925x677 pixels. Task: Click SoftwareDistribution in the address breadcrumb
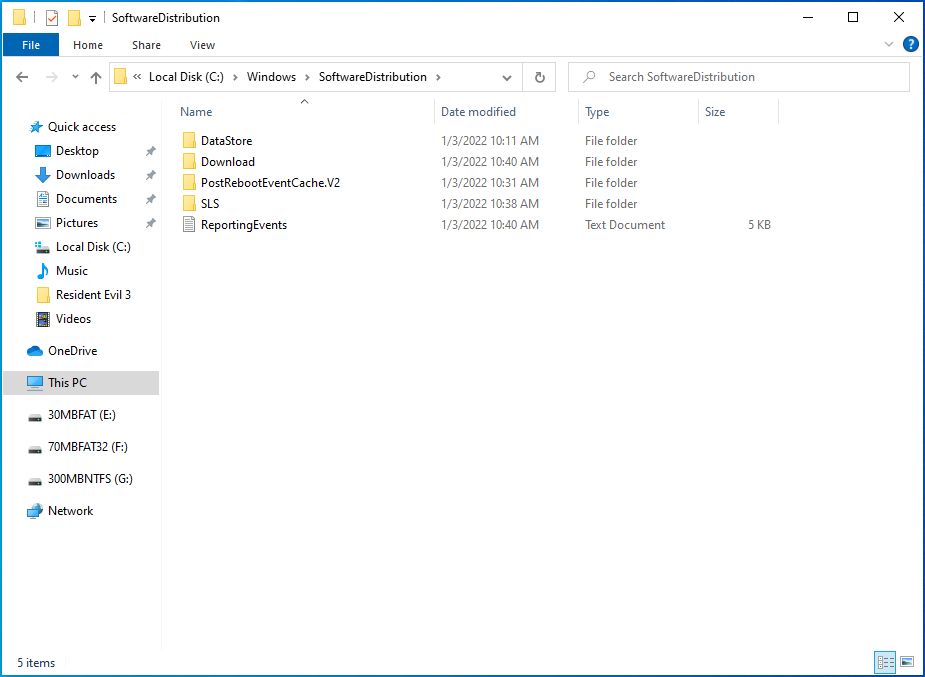click(373, 77)
